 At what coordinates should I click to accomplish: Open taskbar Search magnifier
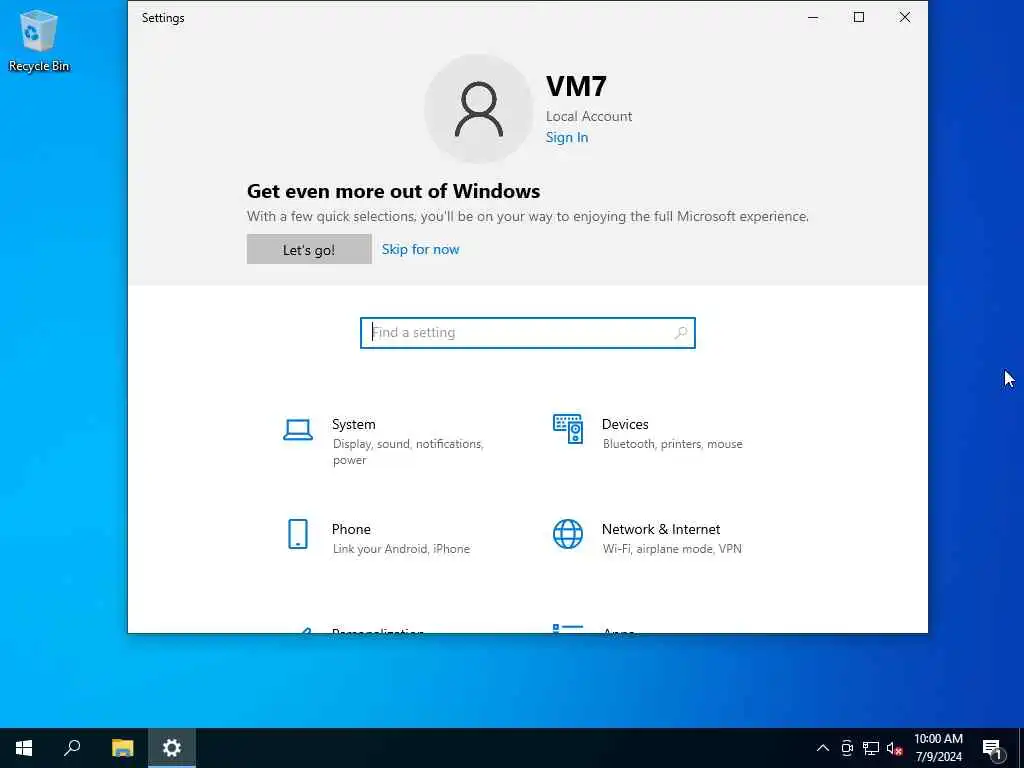coord(72,748)
